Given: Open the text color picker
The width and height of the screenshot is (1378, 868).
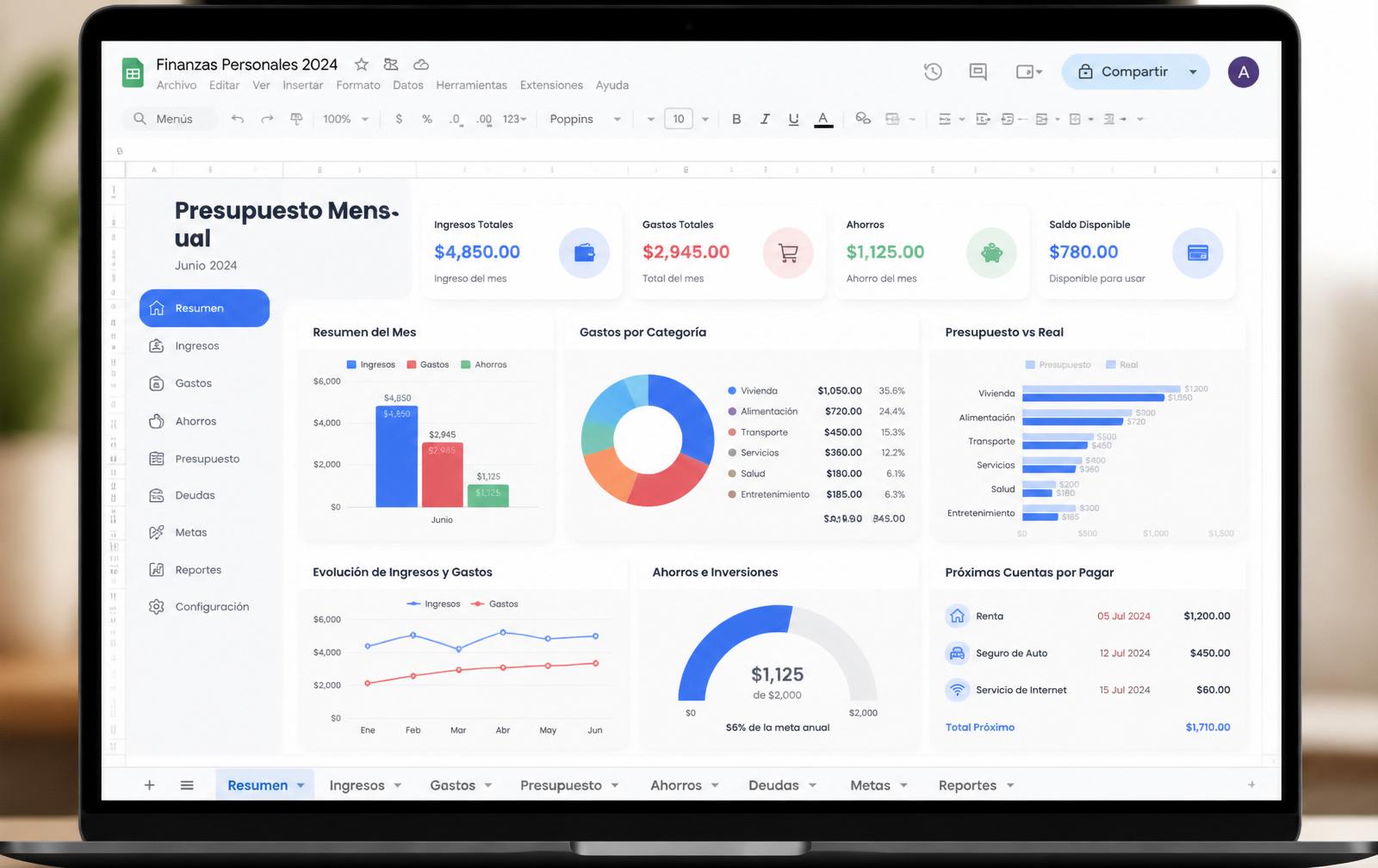Looking at the screenshot, I should (x=823, y=119).
